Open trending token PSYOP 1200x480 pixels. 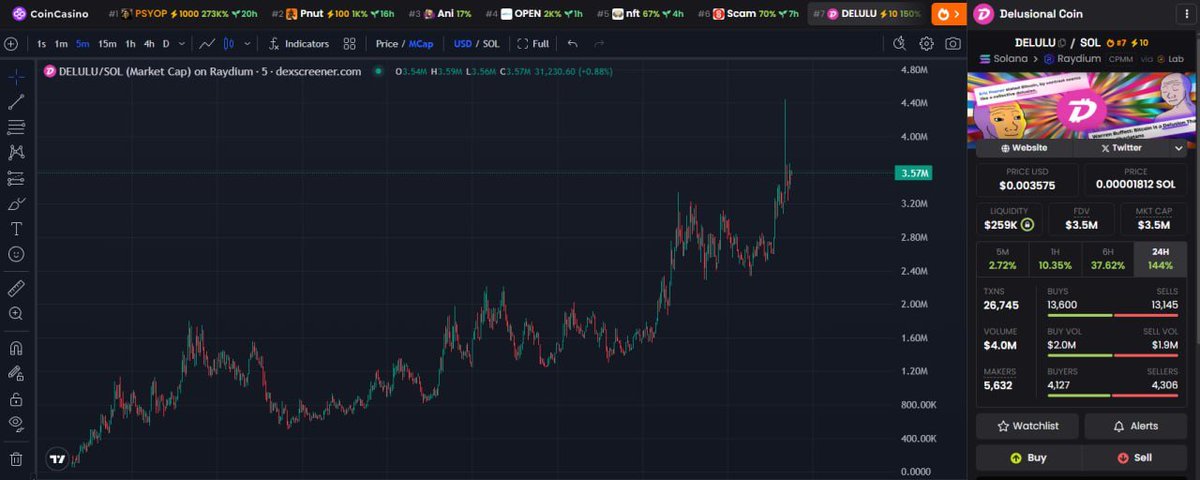[x=183, y=14]
